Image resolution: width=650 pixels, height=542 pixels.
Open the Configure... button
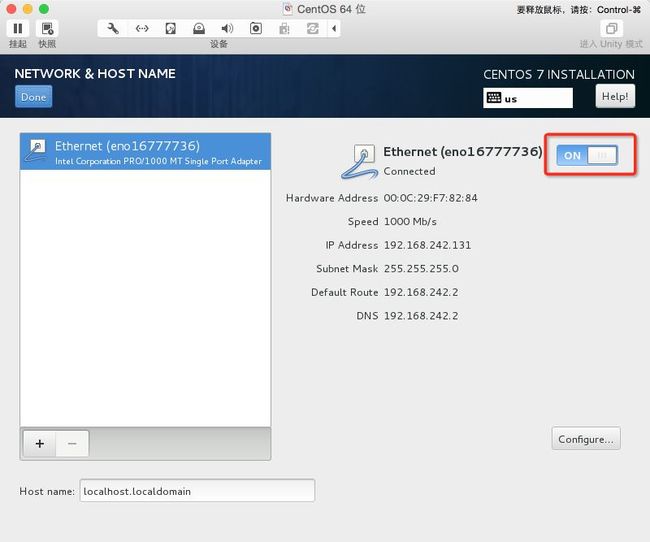point(586,439)
